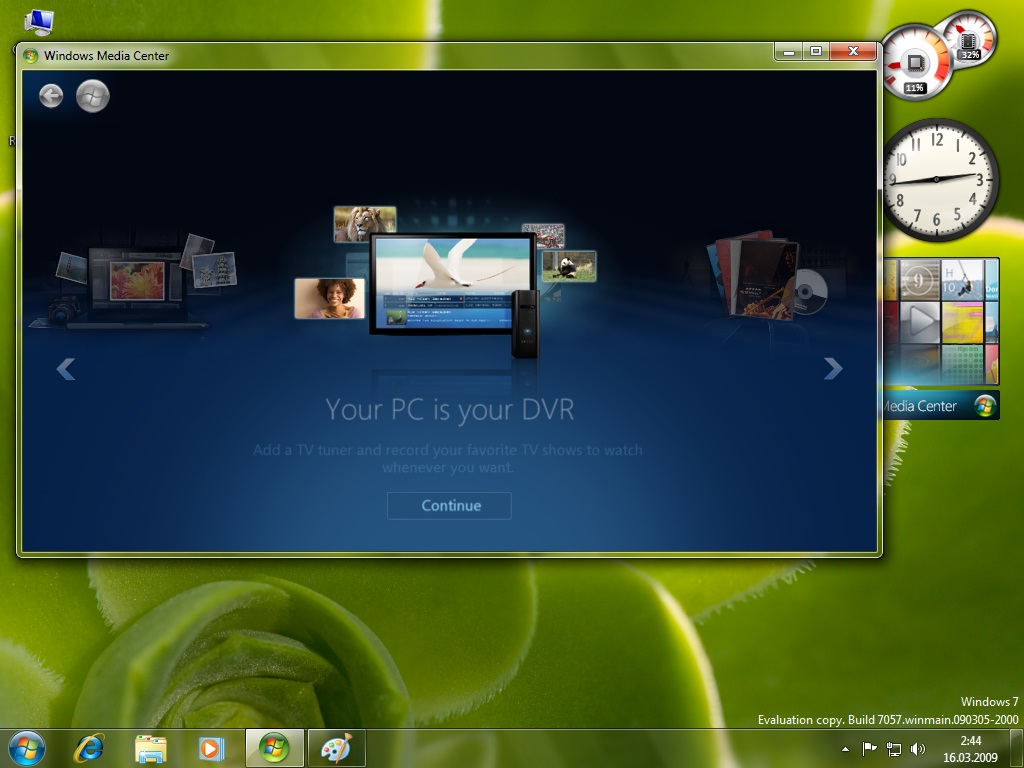Minimize the Windows Media Center window
1024x768 pixels.
click(x=789, y=51)
